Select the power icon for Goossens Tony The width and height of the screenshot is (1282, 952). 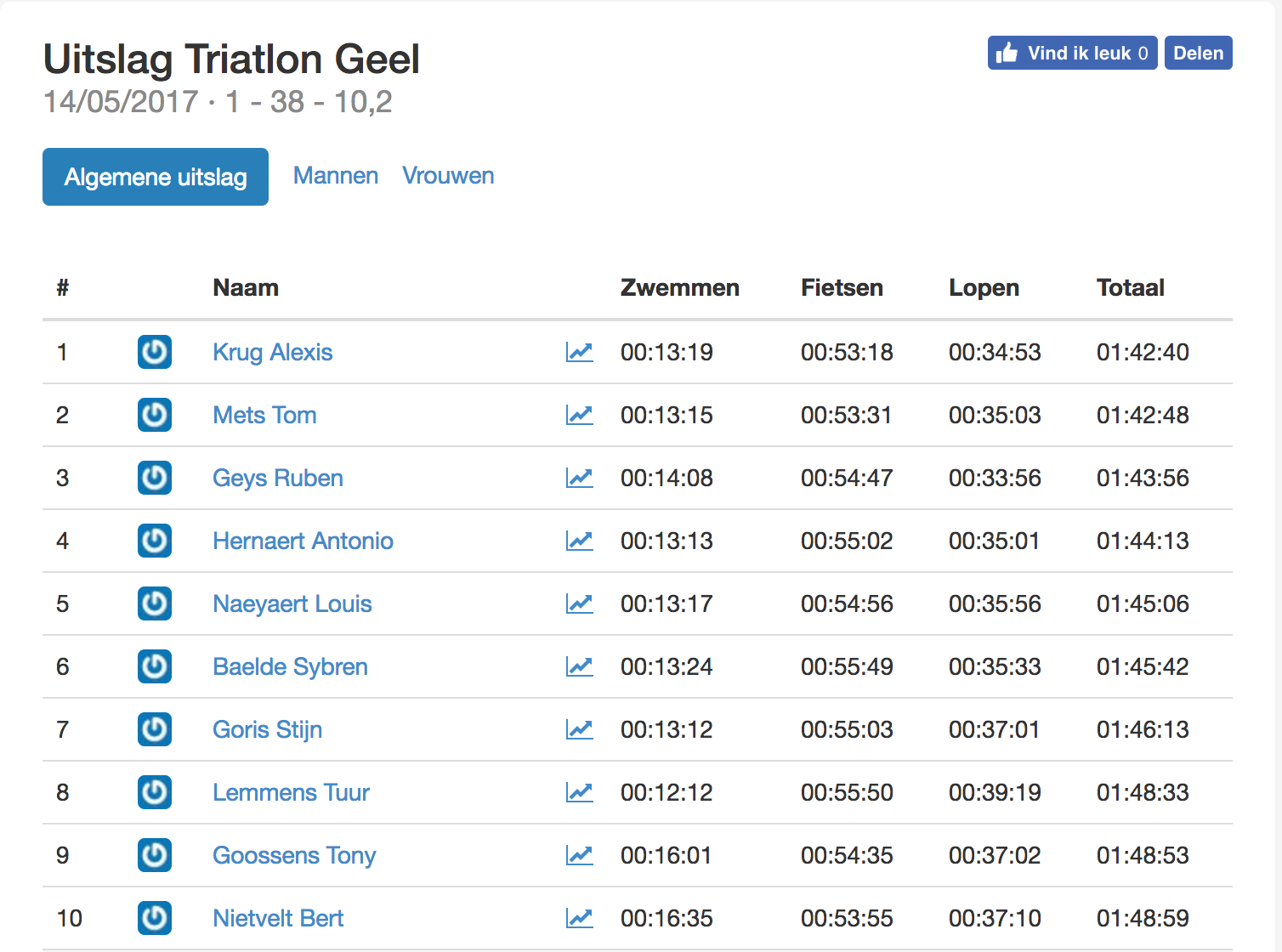pyautogui.click(x=154, y=855)
